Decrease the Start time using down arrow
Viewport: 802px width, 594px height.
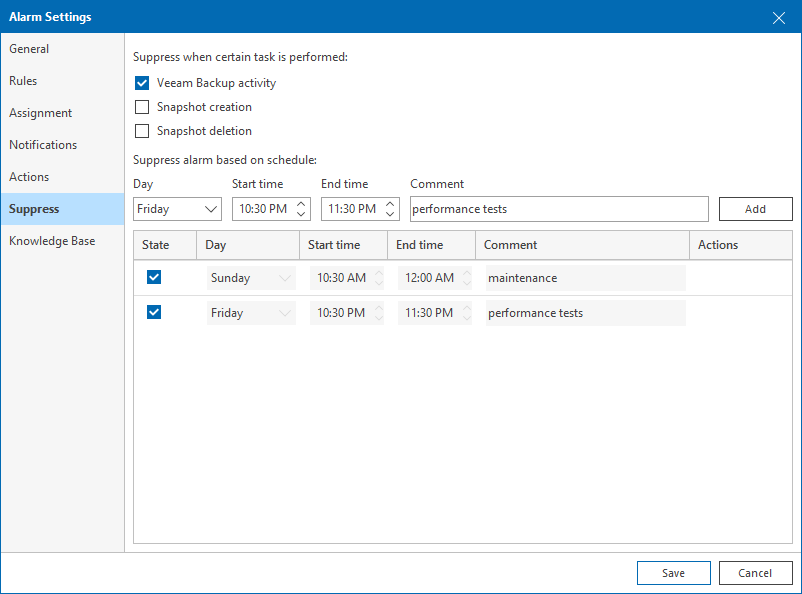301,214
